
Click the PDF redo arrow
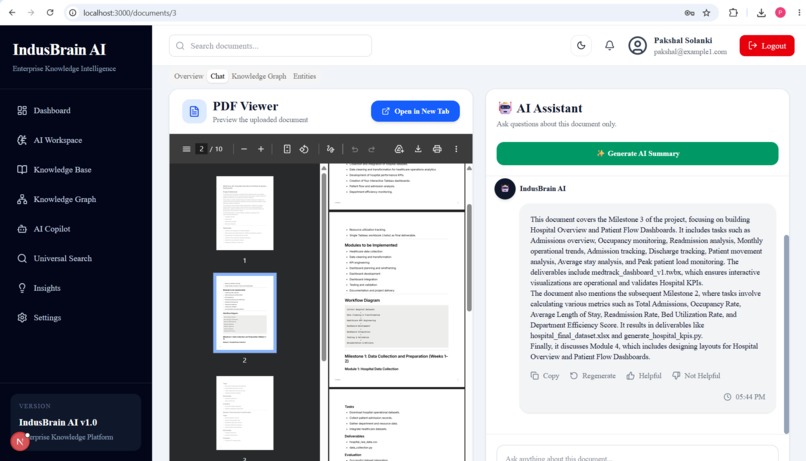click(372, 149)
